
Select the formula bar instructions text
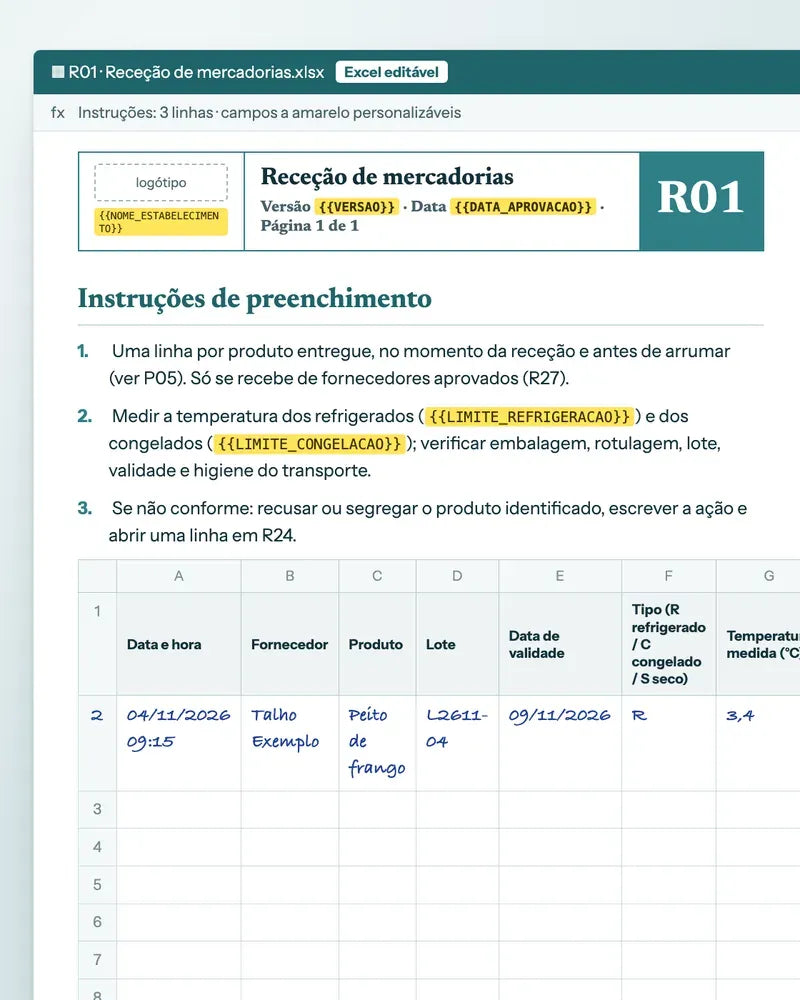(269, 113)
